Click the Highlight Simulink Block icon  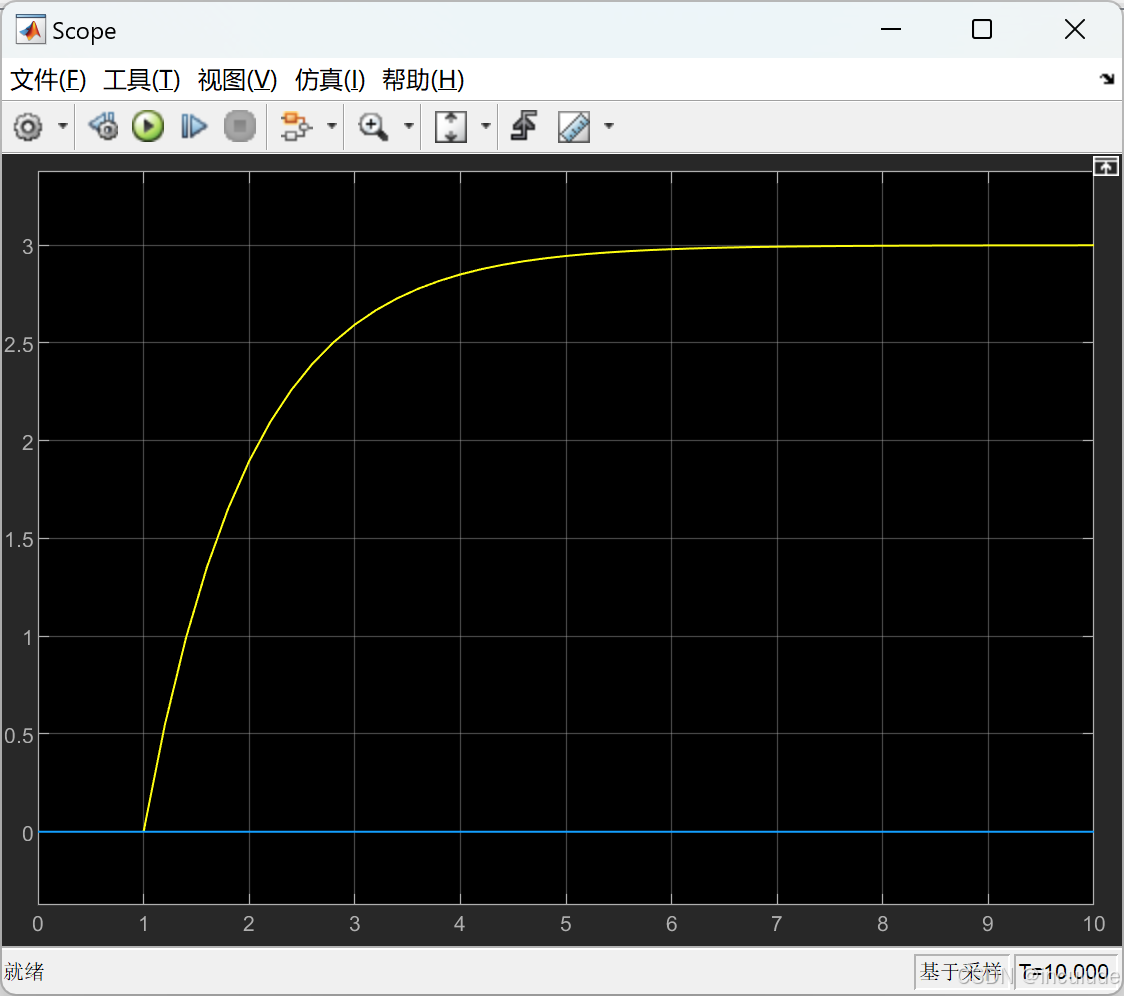[x=295, y=127]
